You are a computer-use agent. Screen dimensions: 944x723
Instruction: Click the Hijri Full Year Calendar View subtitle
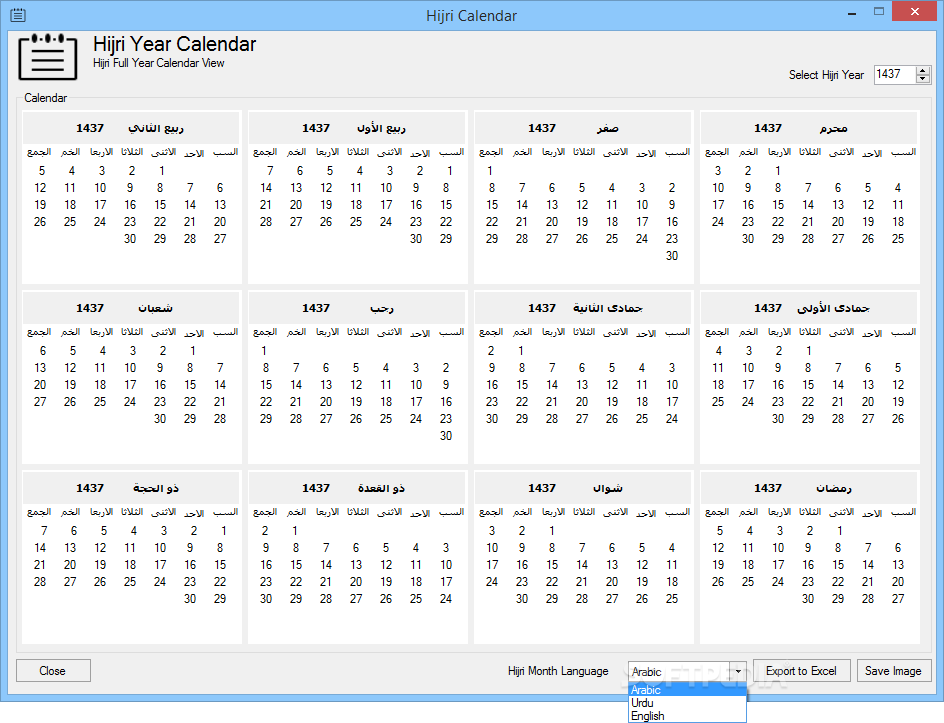158,63
